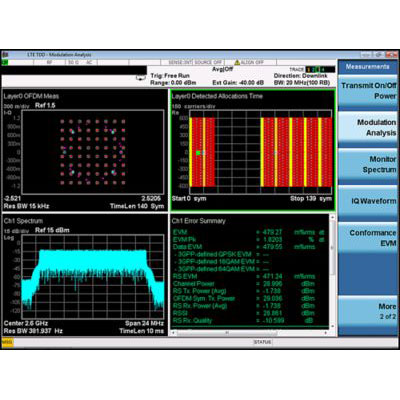Viewport: 400px width, 400px height.
Task: Click the Measurements menu header
Action: coord(367,67)
